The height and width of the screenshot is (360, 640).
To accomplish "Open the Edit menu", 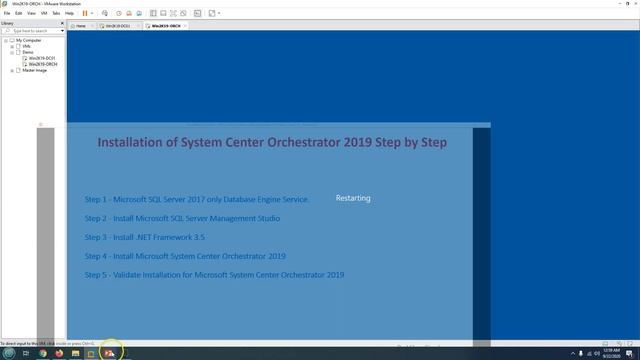I will pos(19,13).
